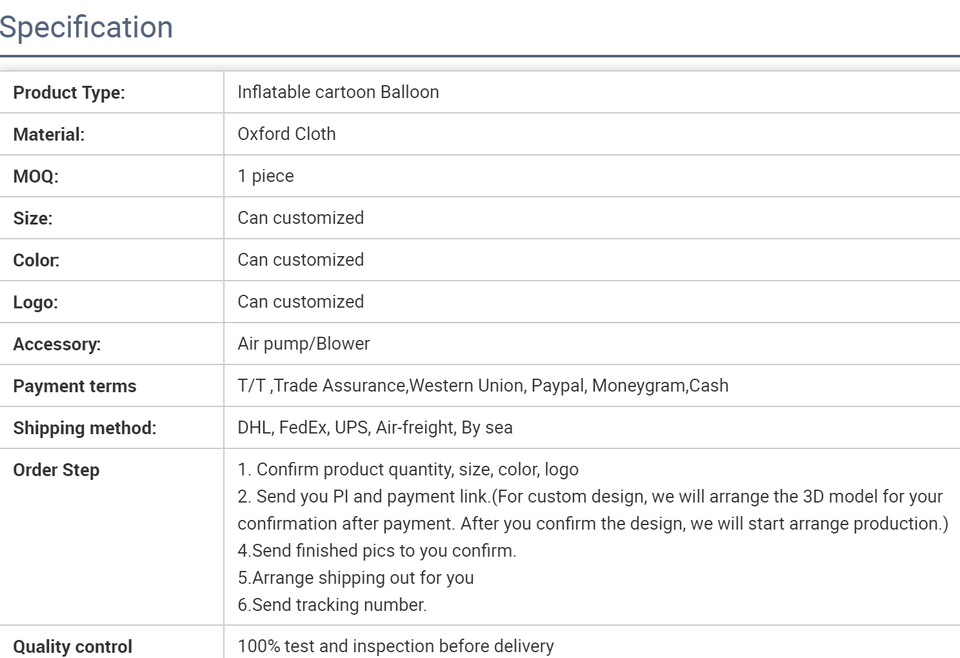Click the Logo row label

tap(36, 302)
